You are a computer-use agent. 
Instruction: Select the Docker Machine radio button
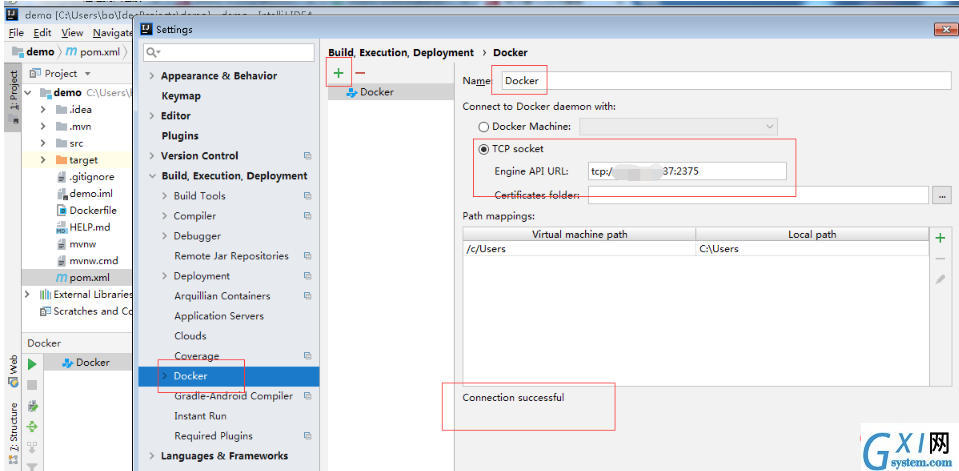(484, 127)
